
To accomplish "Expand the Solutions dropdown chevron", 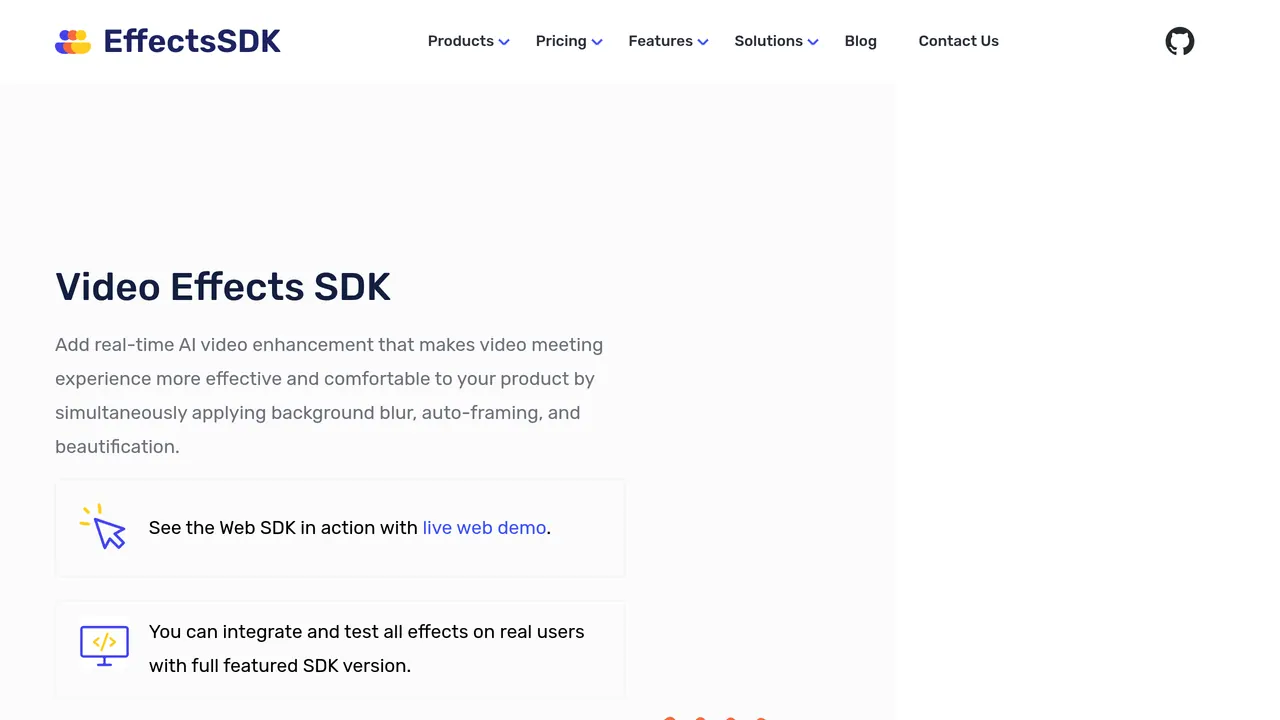I will [x=813, y=42].
